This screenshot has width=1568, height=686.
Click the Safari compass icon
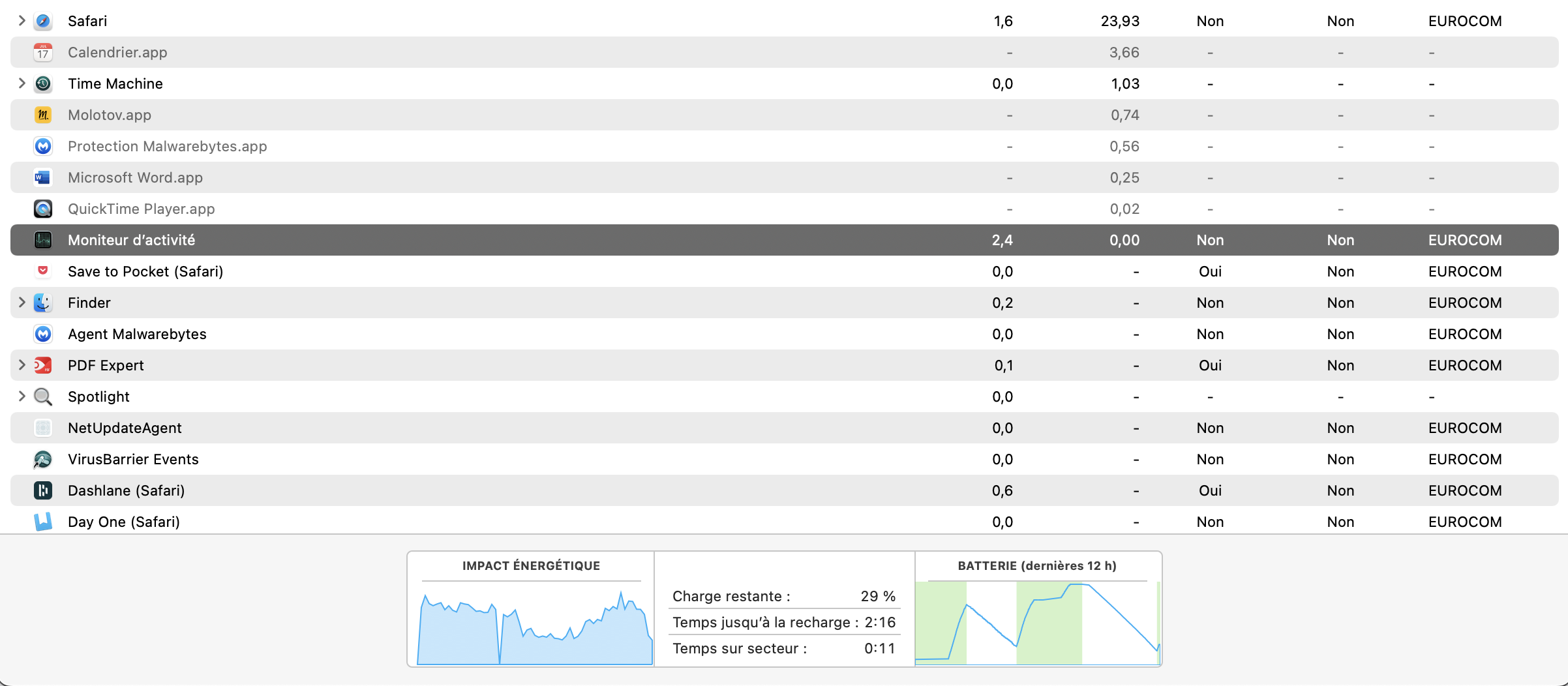[x=43, y=21]
